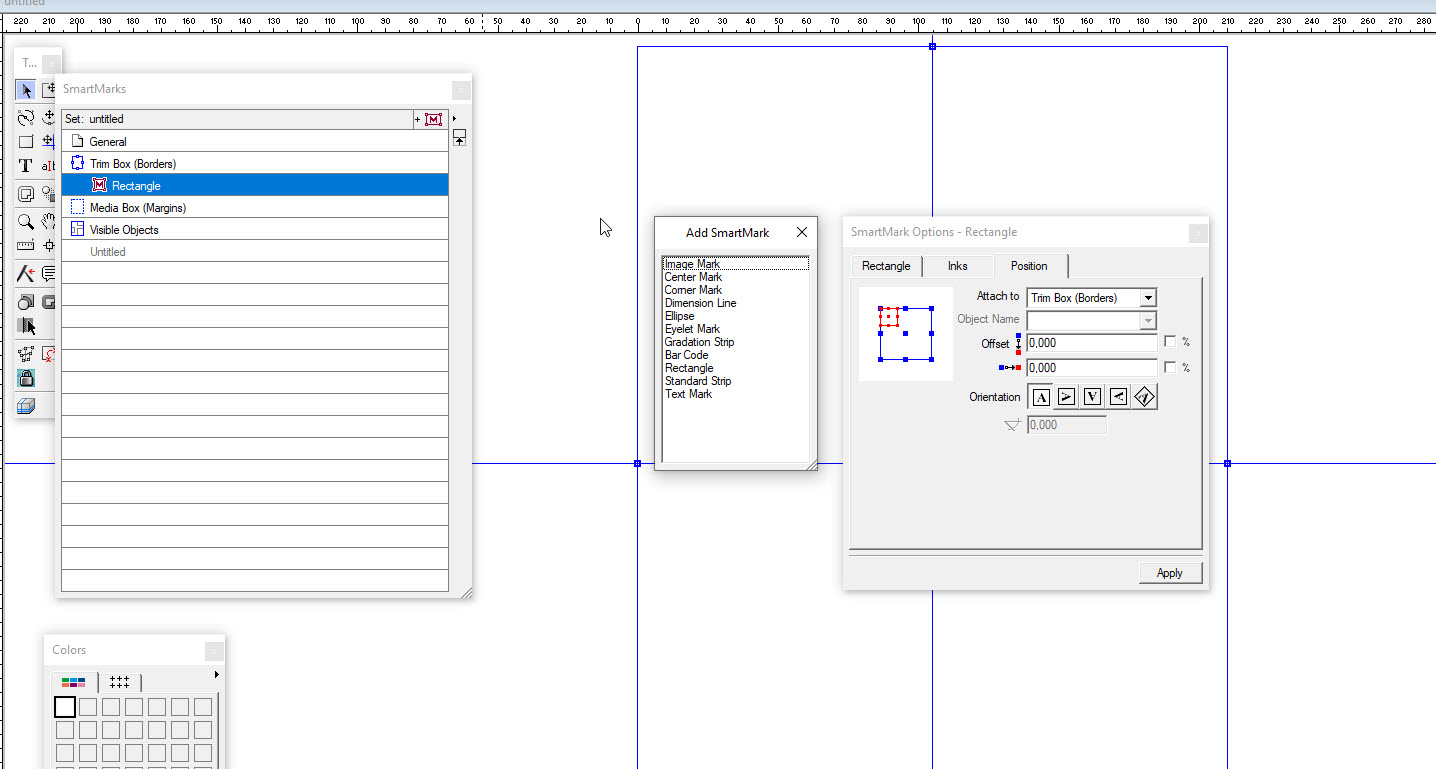Enable percent checkbox for vertical offset

coord(1170,342)
